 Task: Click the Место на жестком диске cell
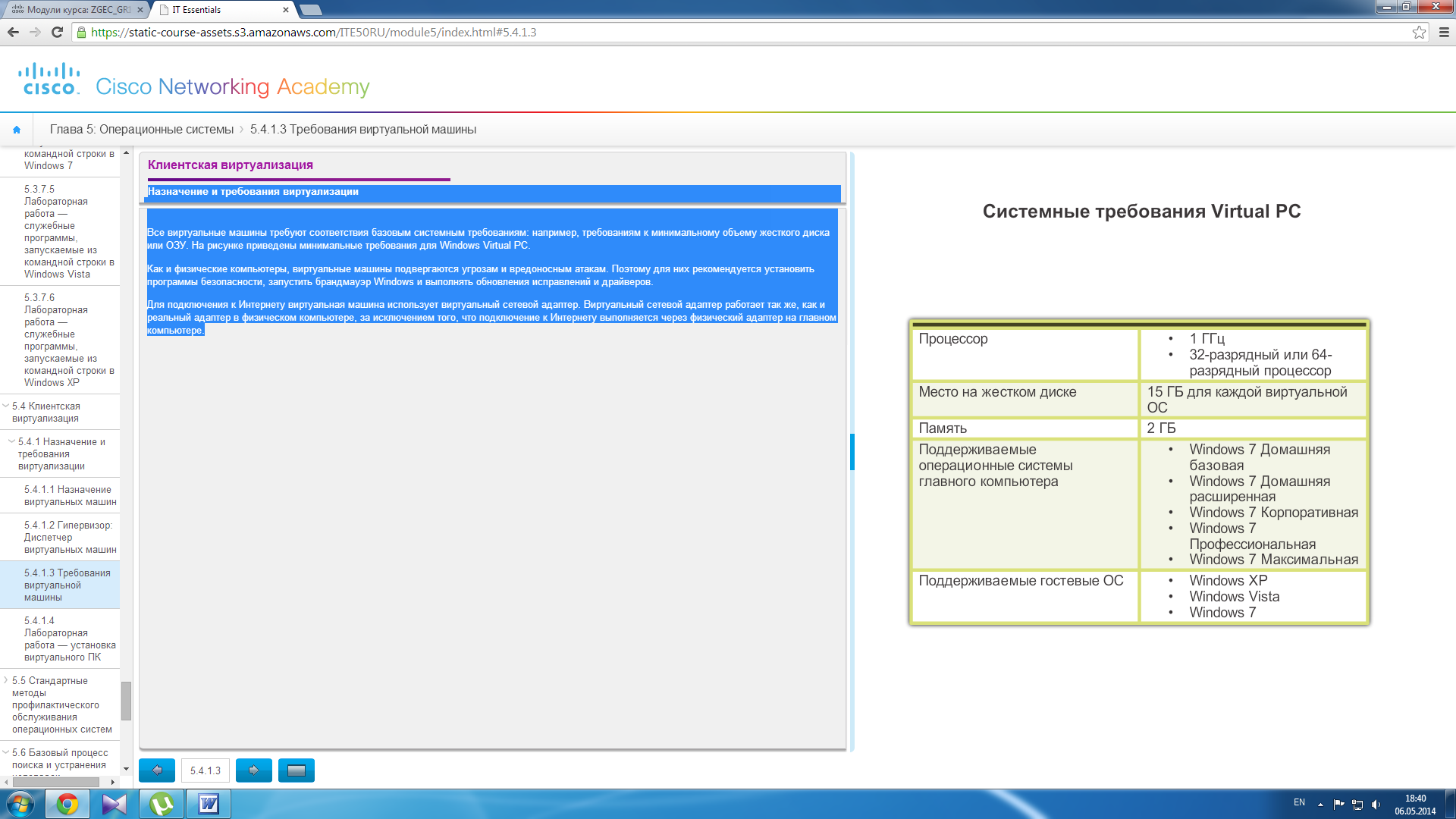pyautogui.click(x=1025, y=400)
